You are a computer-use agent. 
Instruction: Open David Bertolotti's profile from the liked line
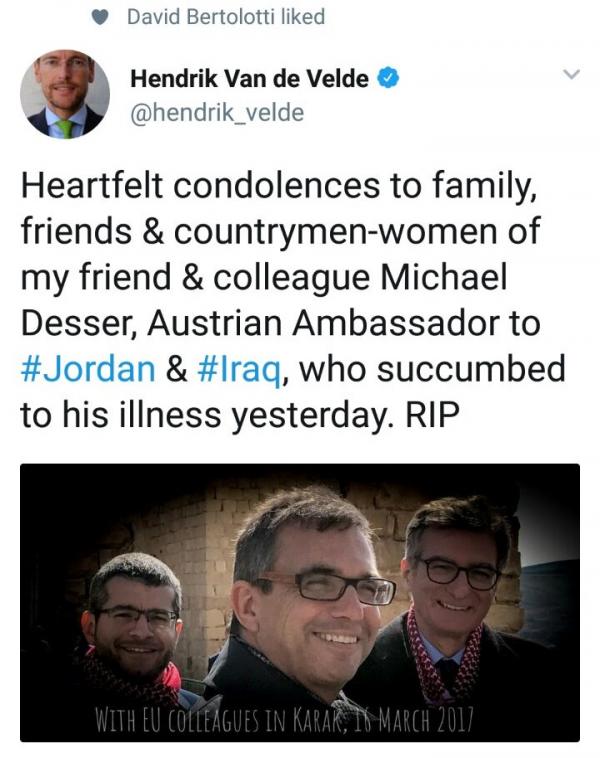pyautogui.click(x=201, y=17)
